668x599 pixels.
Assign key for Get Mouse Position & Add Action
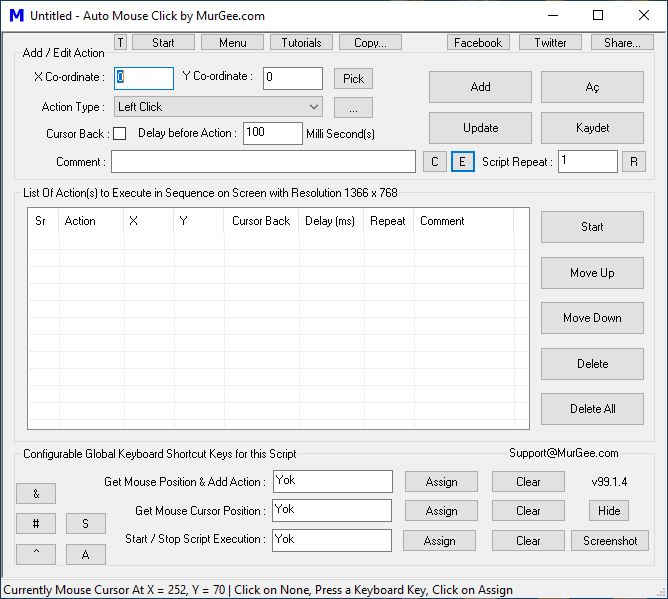tap(441, 482)
